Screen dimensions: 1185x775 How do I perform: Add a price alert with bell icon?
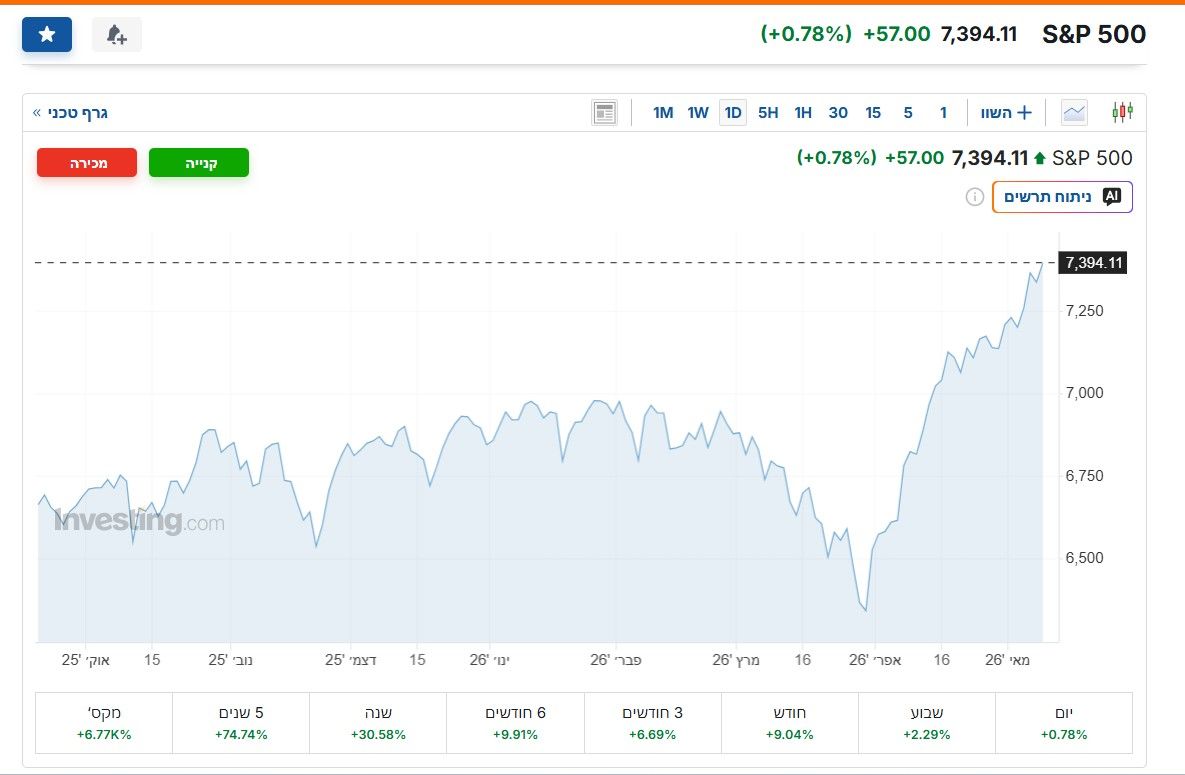point(116,35)
